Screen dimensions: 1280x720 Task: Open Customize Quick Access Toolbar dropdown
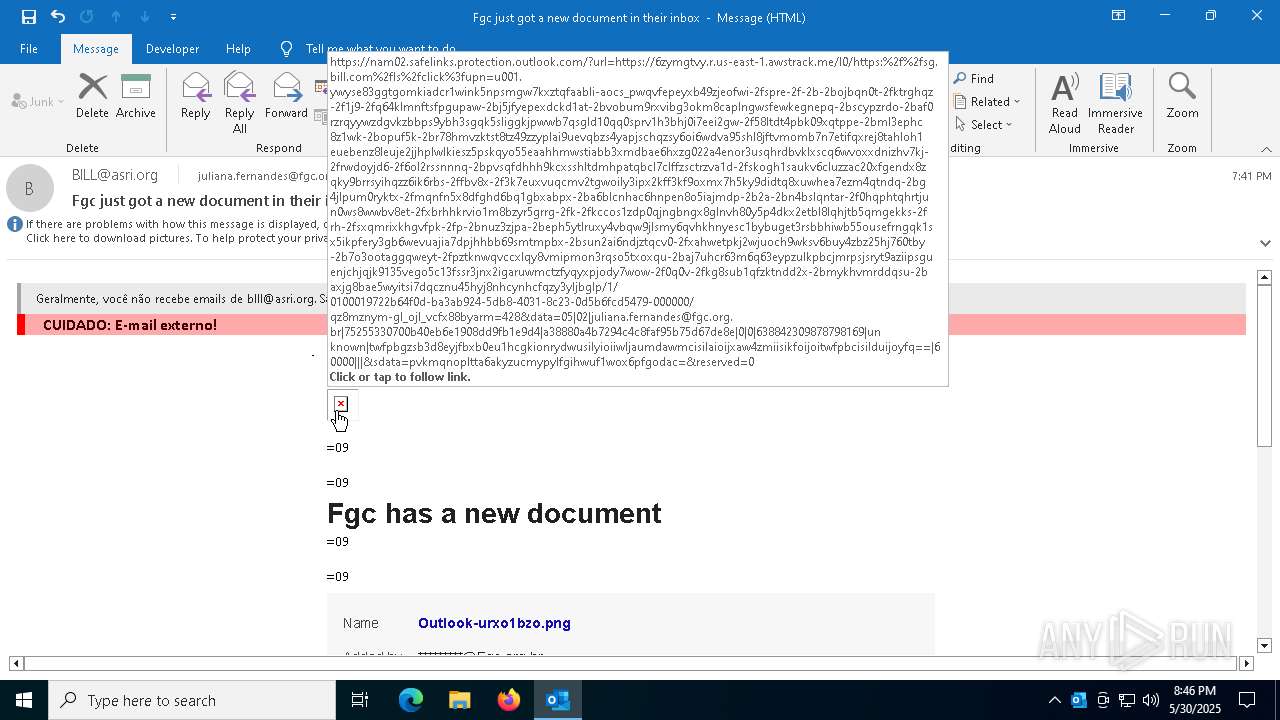tap(173, 17)
